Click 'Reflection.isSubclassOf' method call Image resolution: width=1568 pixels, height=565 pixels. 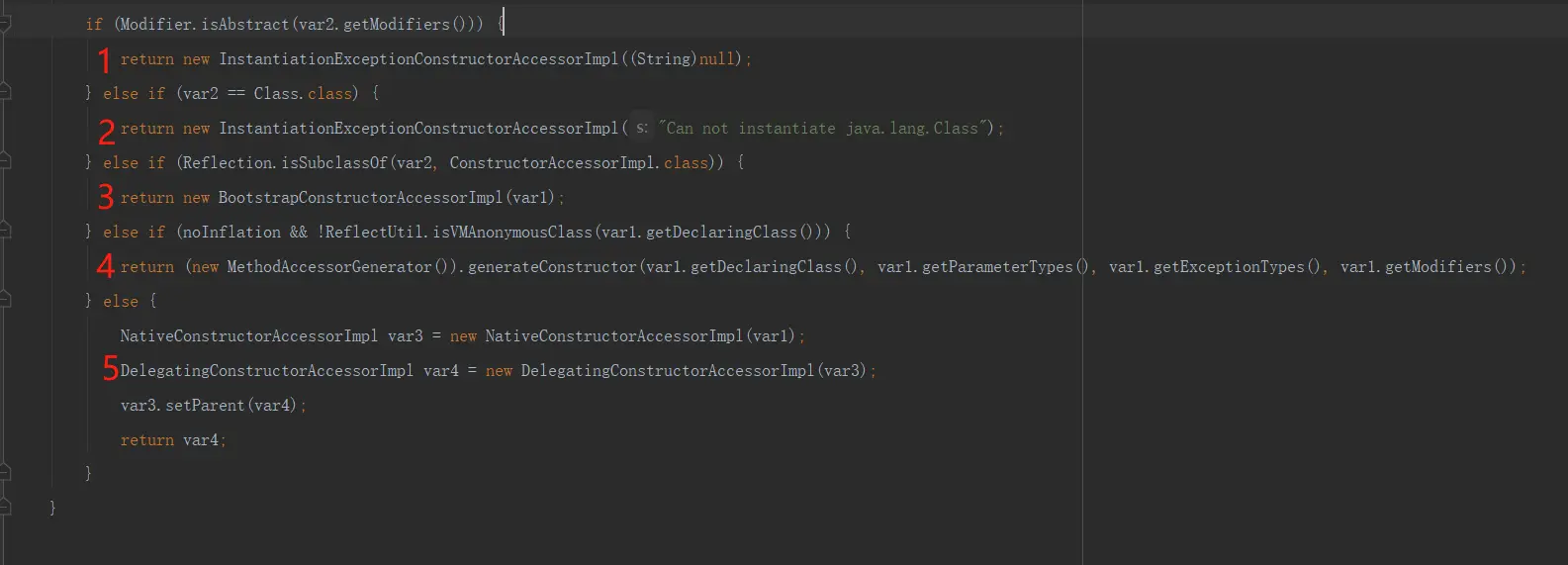point(285,162)
